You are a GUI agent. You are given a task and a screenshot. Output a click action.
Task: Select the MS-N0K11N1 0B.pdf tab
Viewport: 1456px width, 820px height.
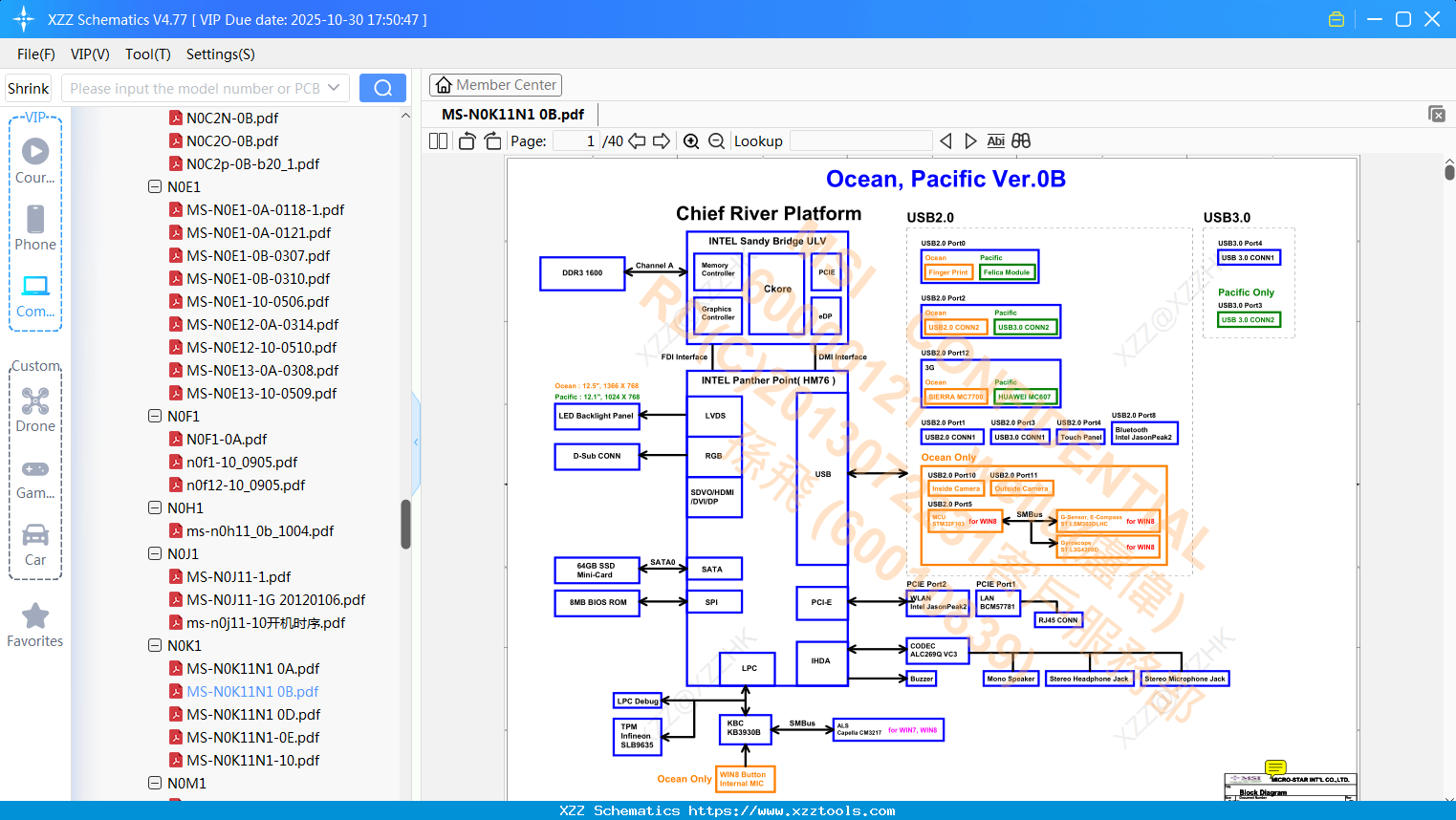coord(512,114)
